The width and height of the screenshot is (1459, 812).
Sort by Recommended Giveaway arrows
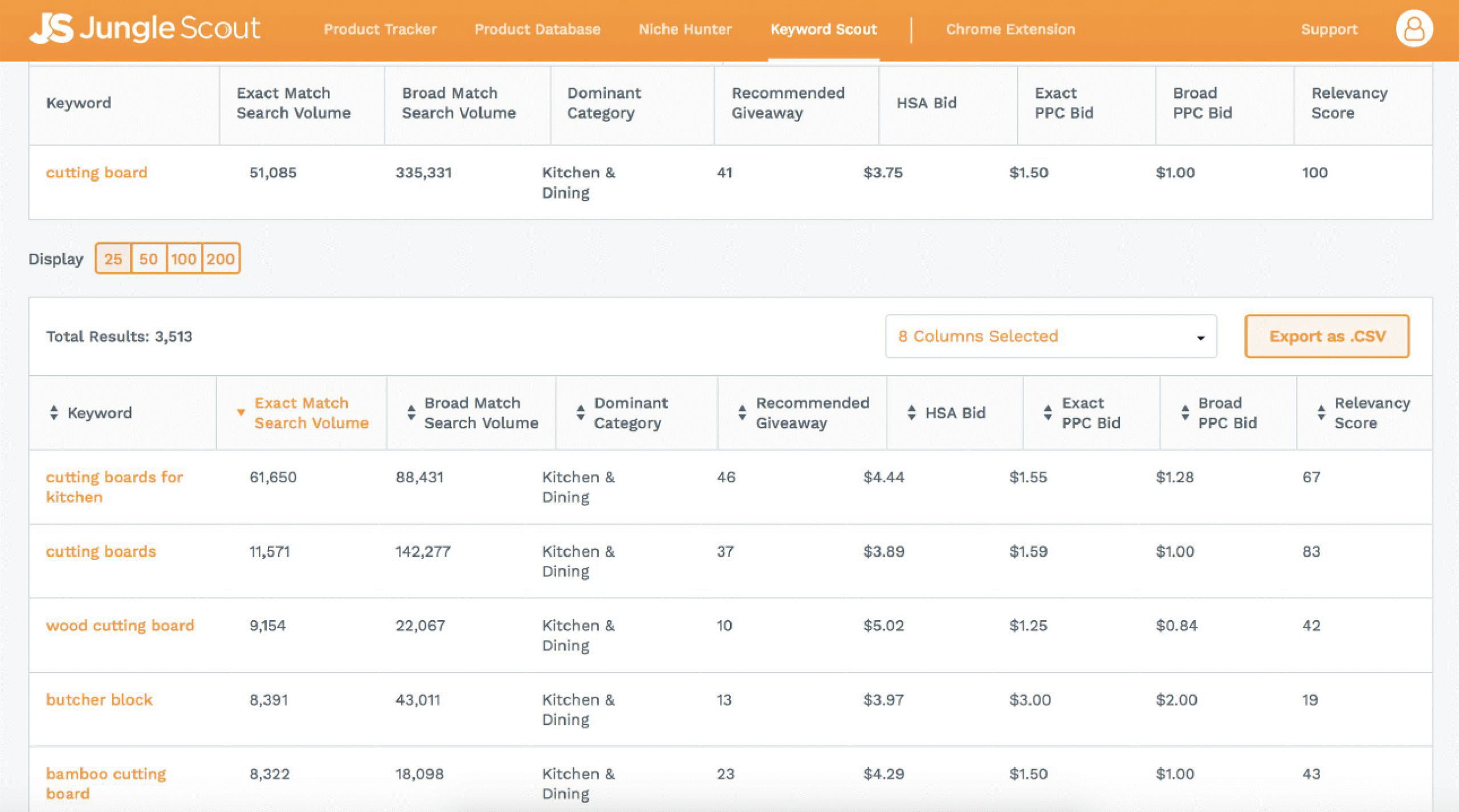click(x=742, y=413)
